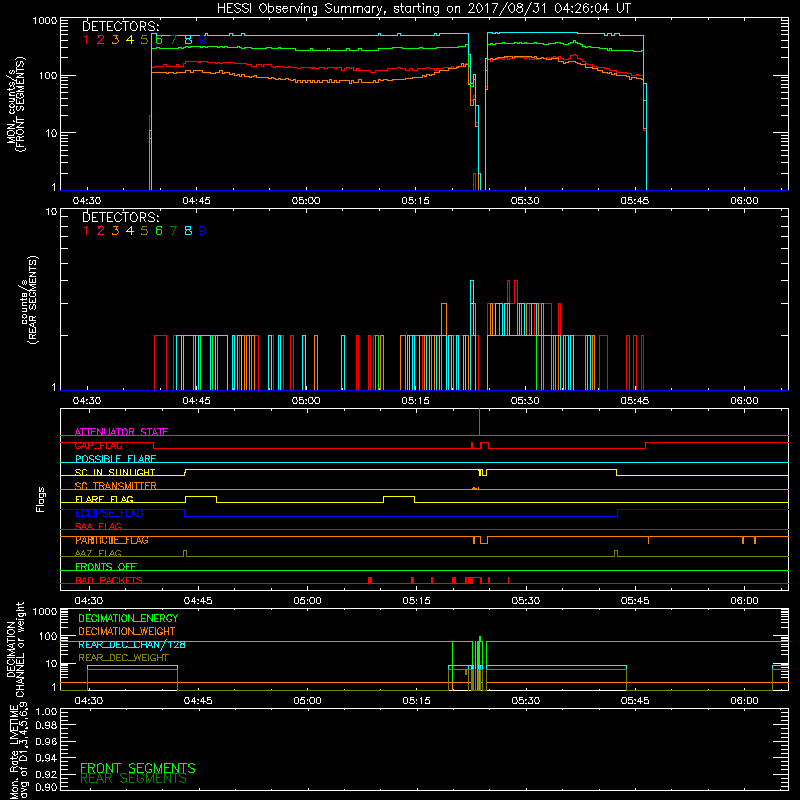Viewport: 800px width, 800px height.
Task: Click the counts/s (REAR SEGMENTS) axis title
Action: click(29, 300)
